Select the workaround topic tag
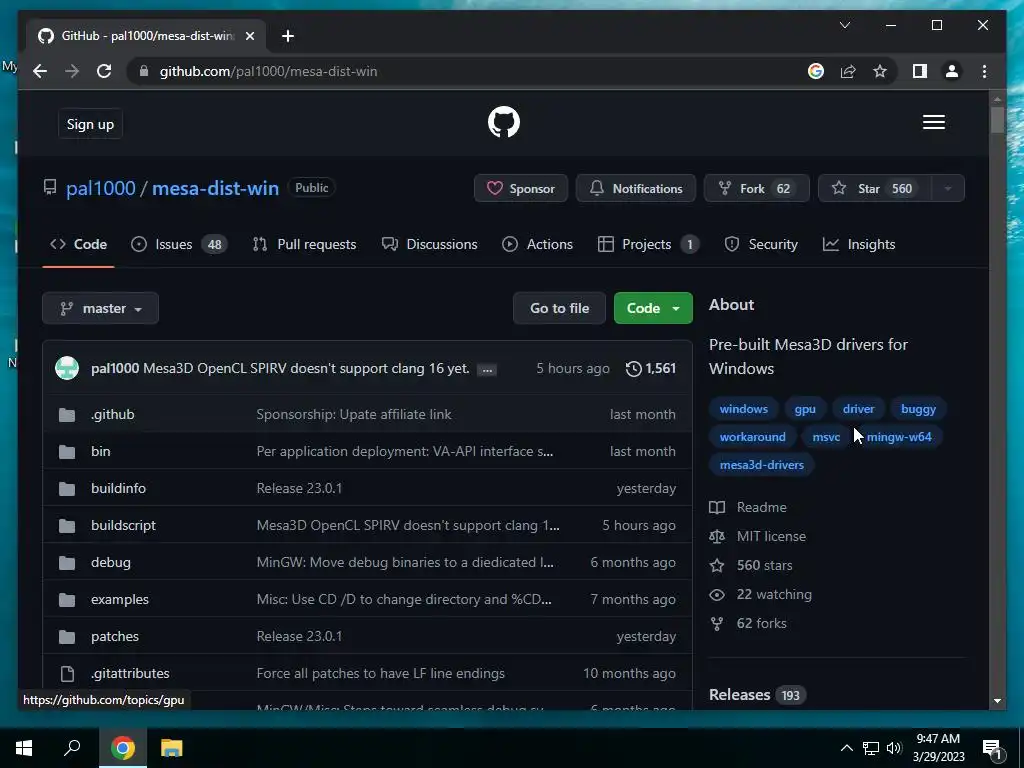This screenshot has height=768, width=1024. [x=752, y=437]
